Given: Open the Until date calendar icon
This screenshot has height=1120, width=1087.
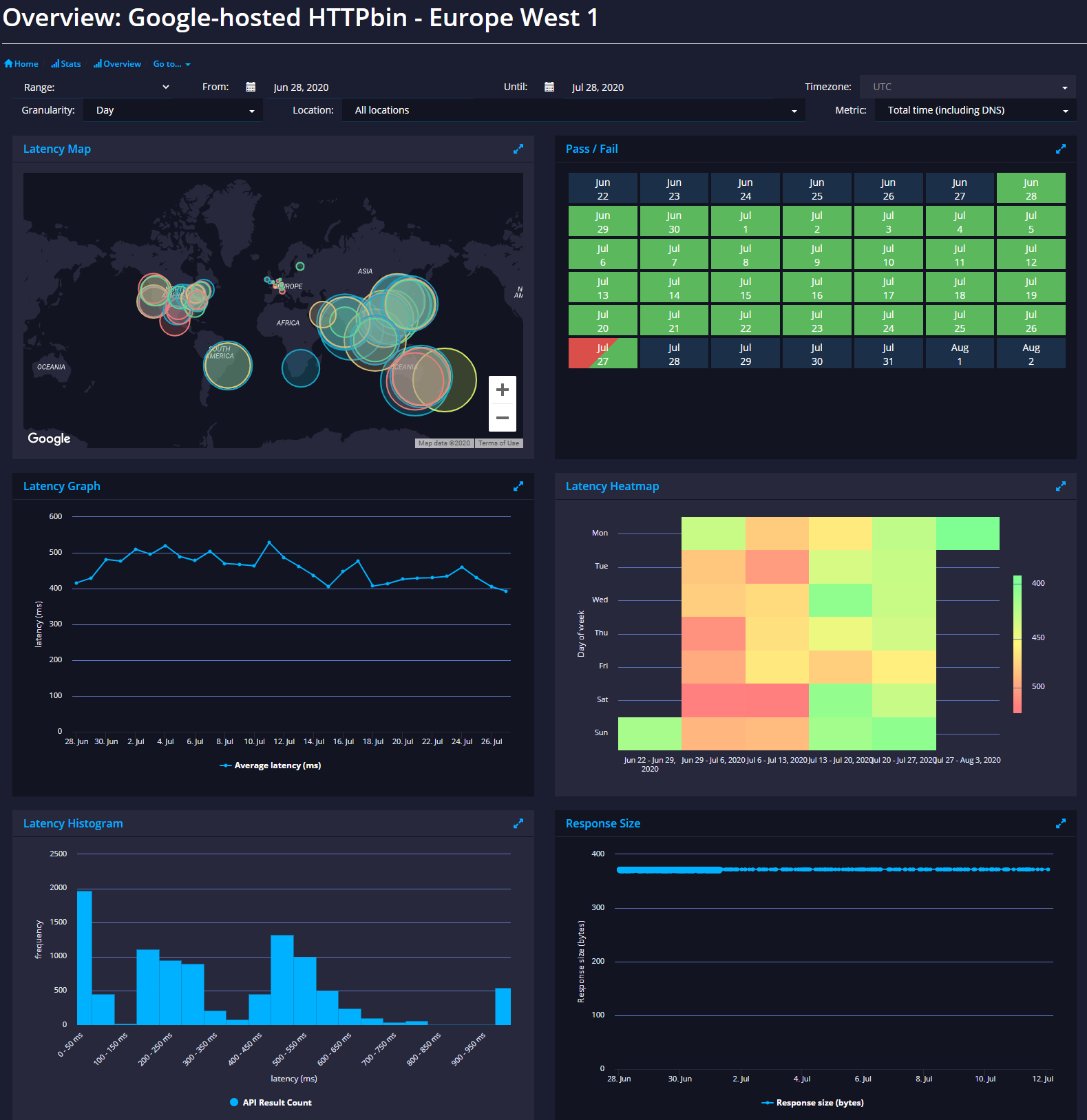Looking at the screenshot, I should tap(549, 87).
